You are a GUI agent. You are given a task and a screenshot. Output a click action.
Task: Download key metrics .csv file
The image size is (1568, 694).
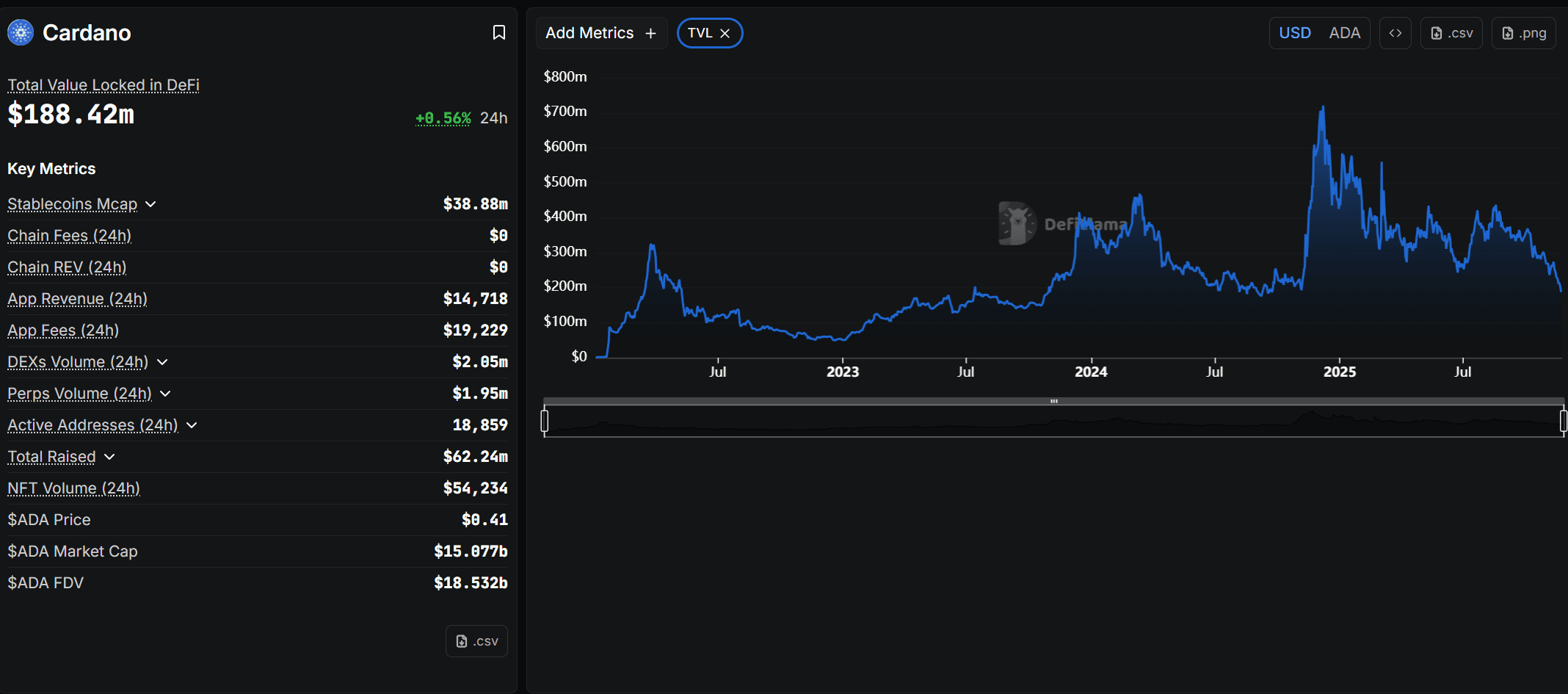coord(476,641)
